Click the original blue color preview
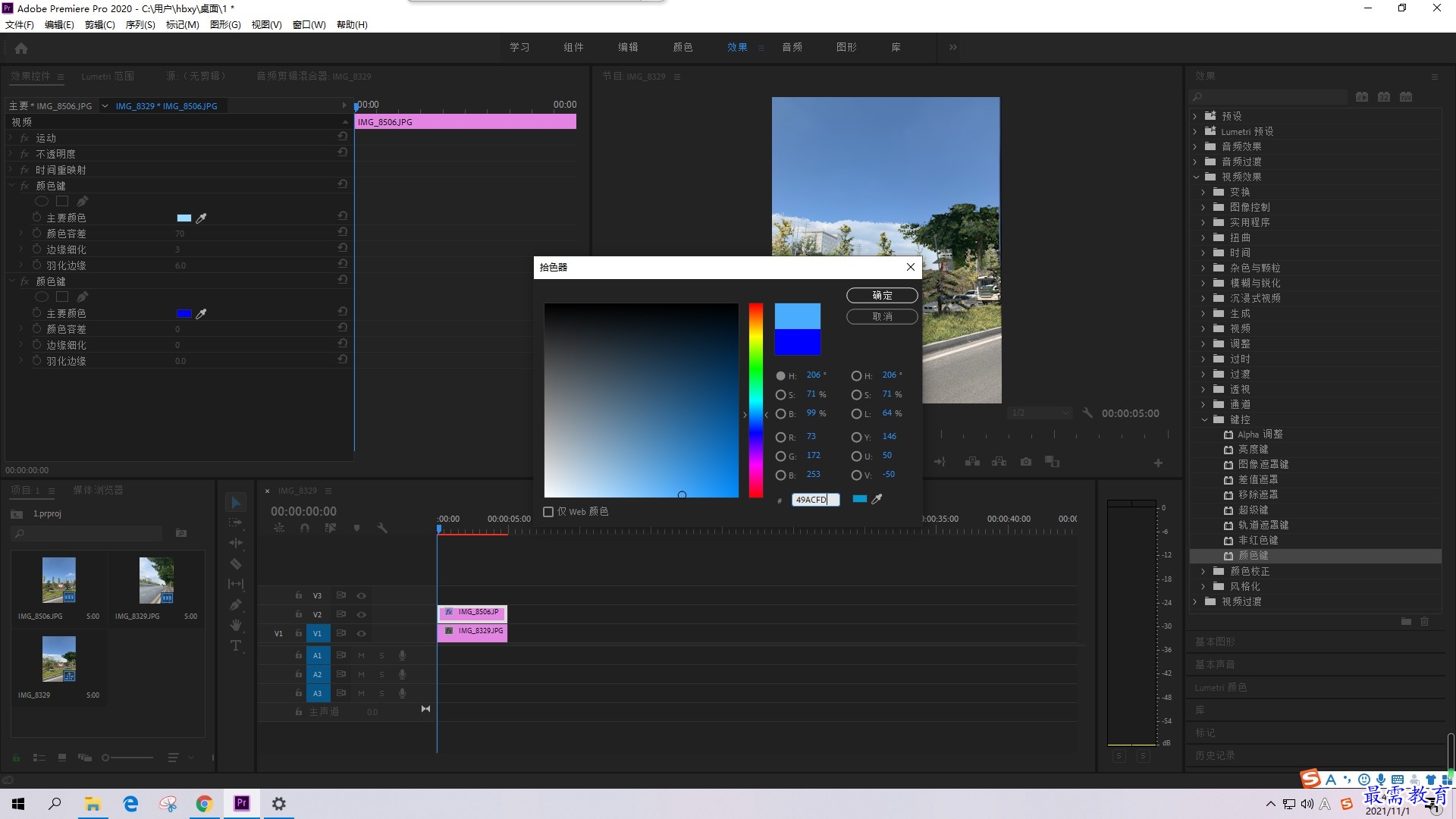This screenshot has width=1456, height=819. point(798,342)
